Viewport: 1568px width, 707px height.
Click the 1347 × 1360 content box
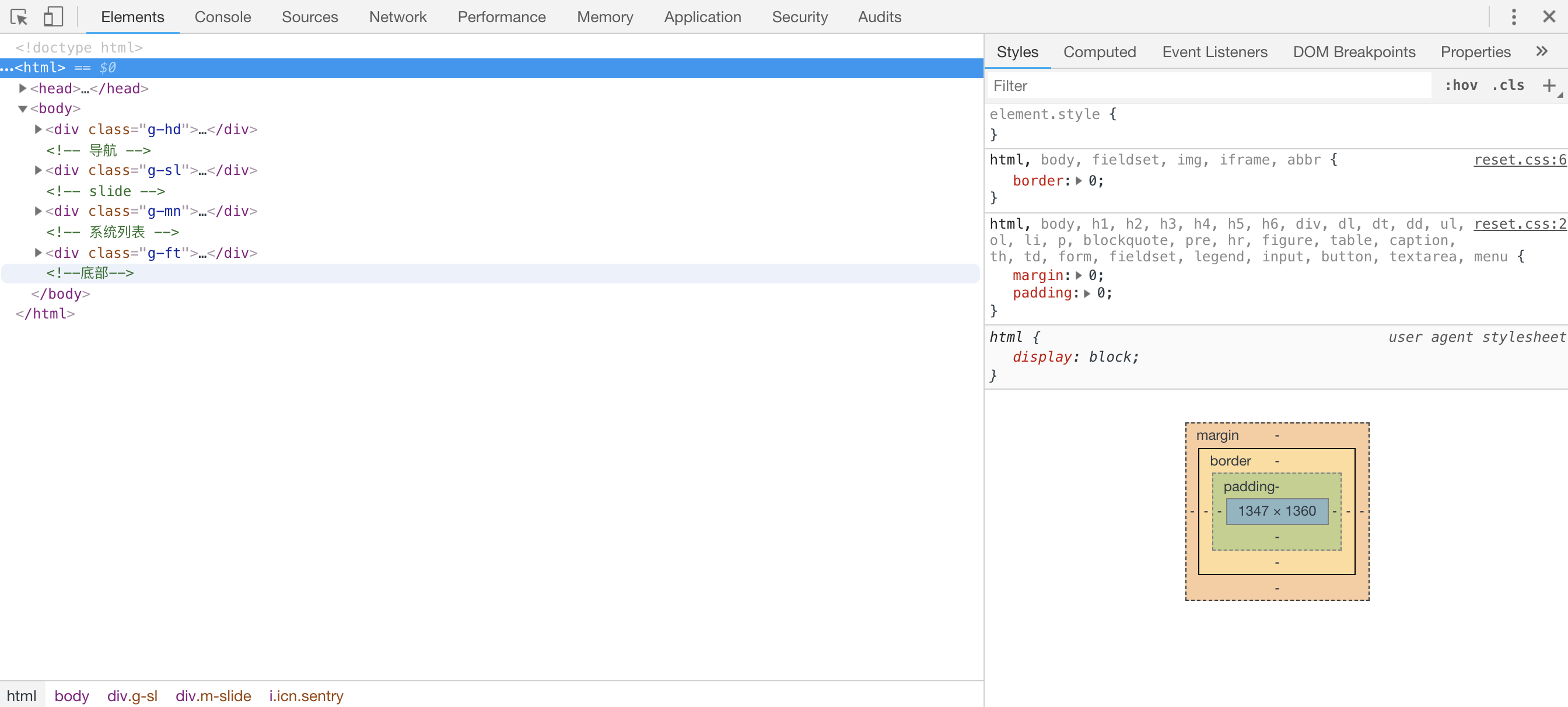pos(1276,511)
